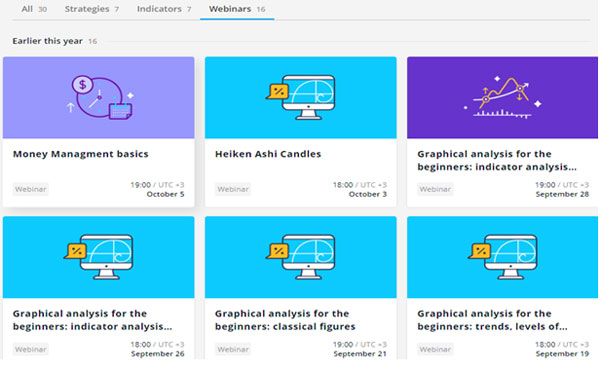This screenshot has height=370, width=600.
Task: Click the September 19 date text
Action: (x=562, y=354)
